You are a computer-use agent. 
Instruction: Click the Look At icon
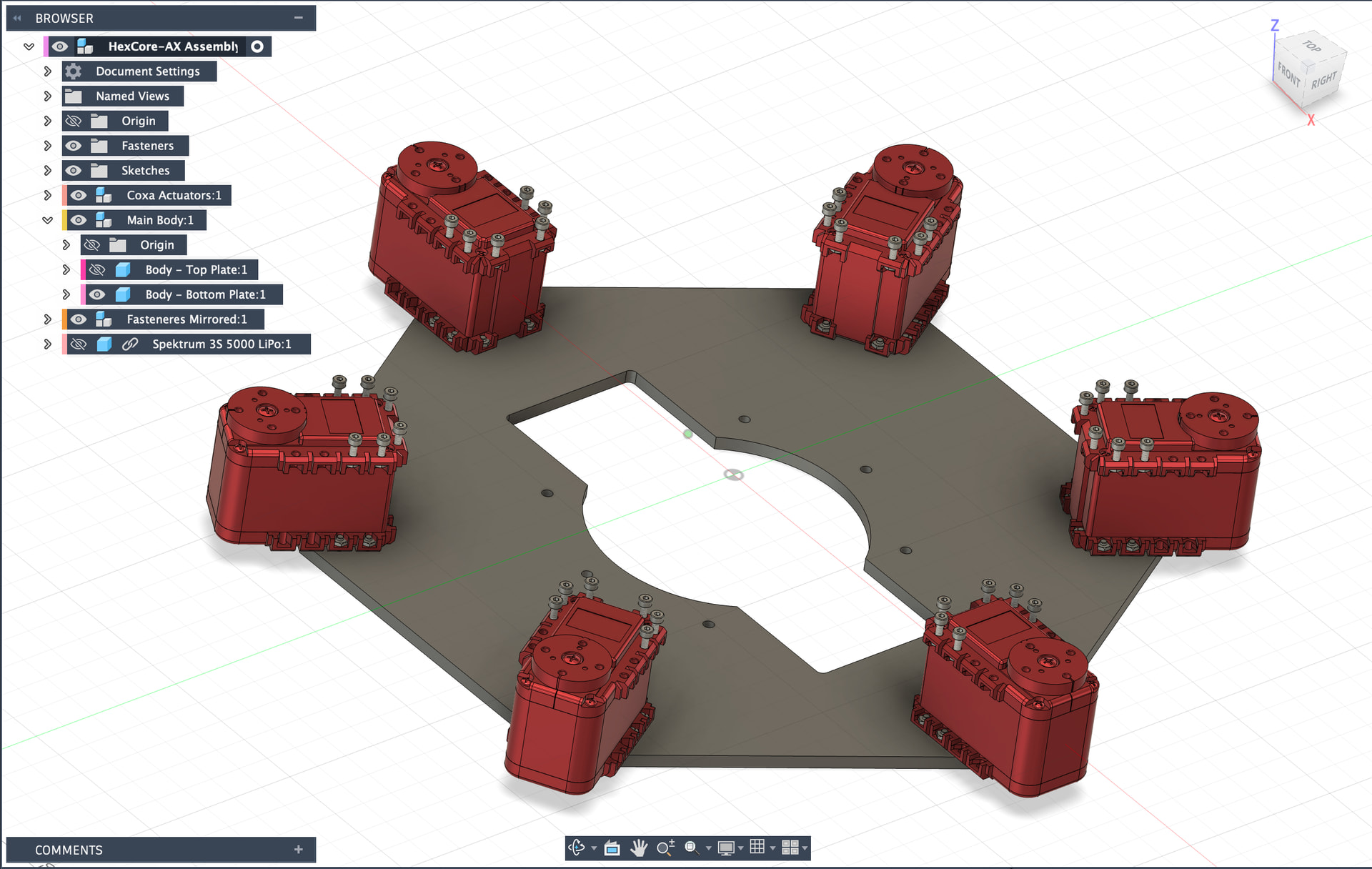tap(612, 848)
